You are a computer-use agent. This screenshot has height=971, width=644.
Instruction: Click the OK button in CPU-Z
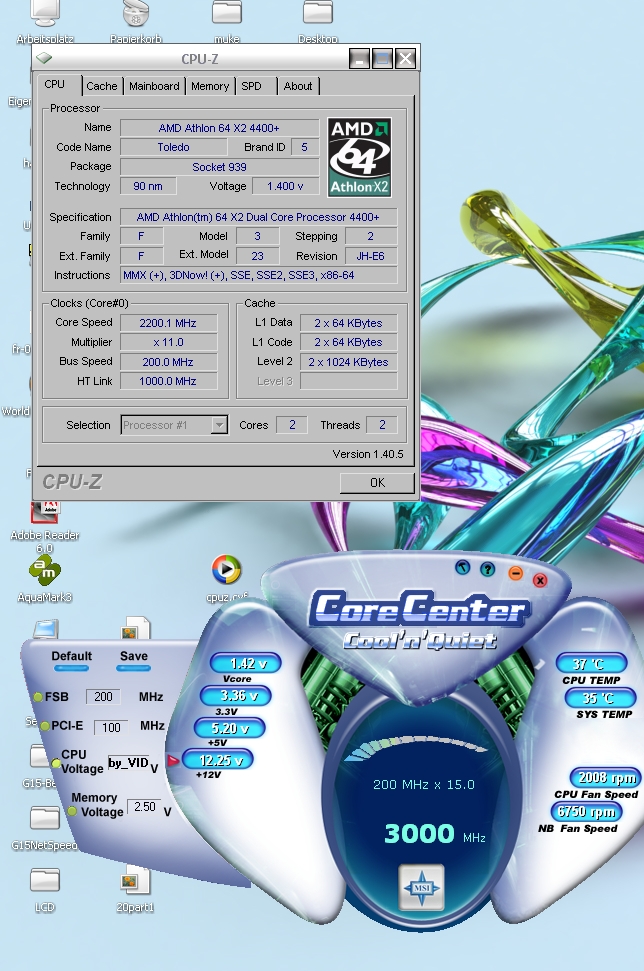click(x=377, y=482)
